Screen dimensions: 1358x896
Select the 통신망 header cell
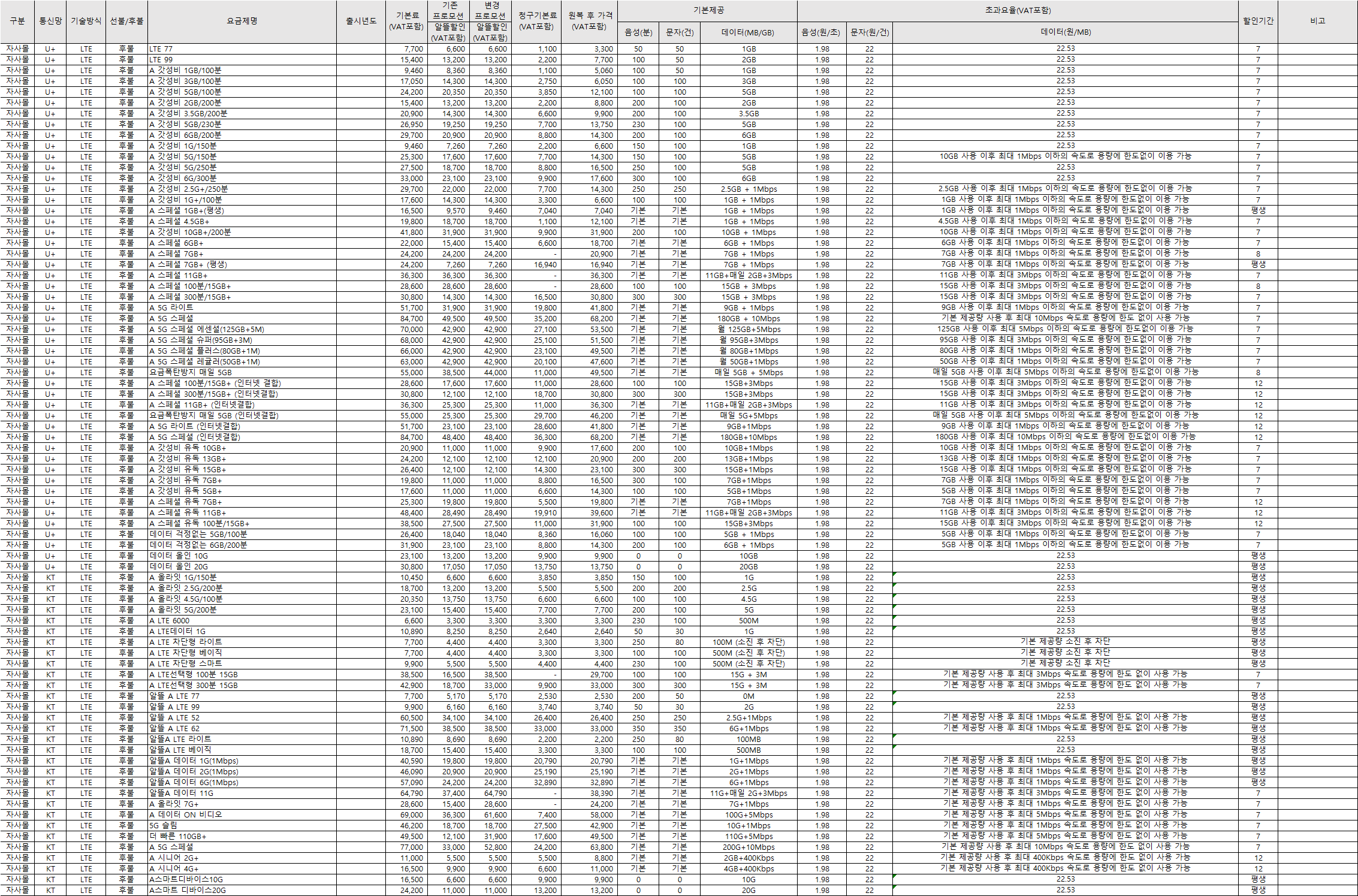click(x=50, y=21)
